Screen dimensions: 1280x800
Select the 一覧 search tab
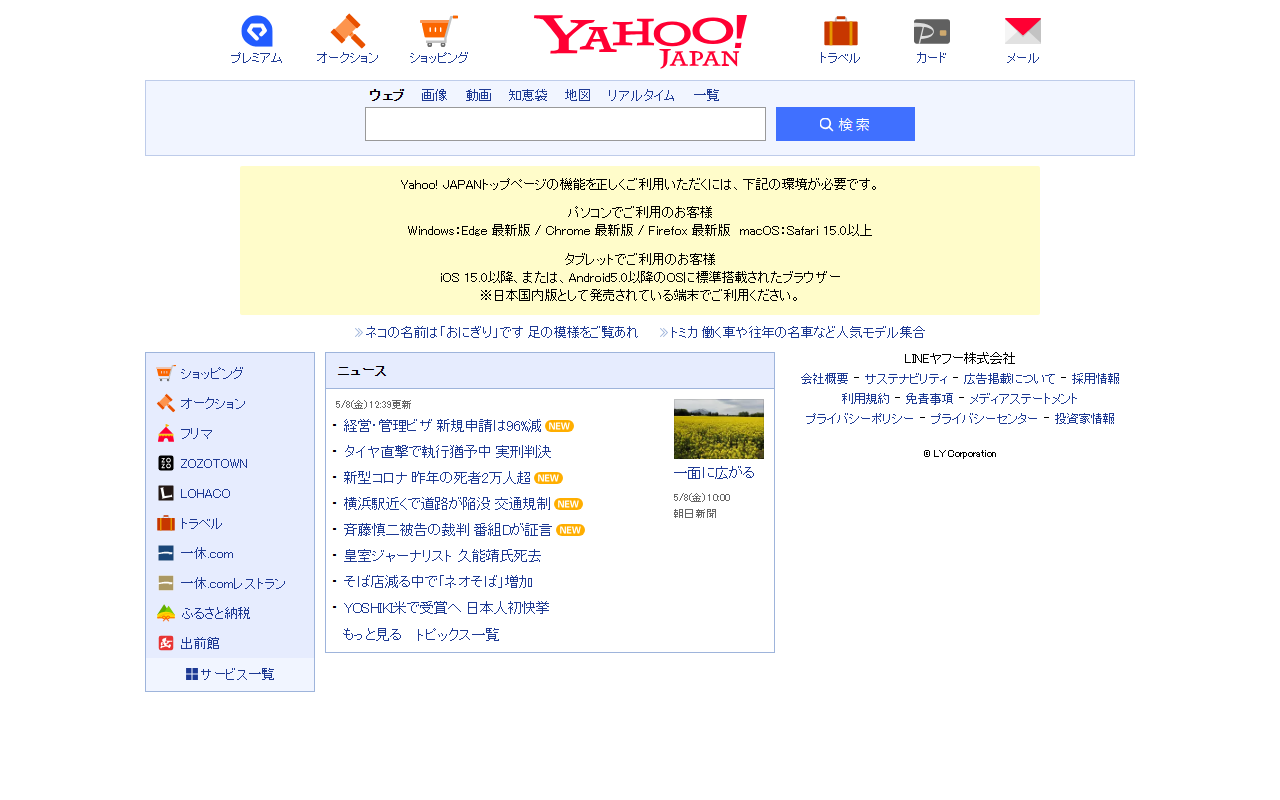pyautogui.click(x=706, y=95)
